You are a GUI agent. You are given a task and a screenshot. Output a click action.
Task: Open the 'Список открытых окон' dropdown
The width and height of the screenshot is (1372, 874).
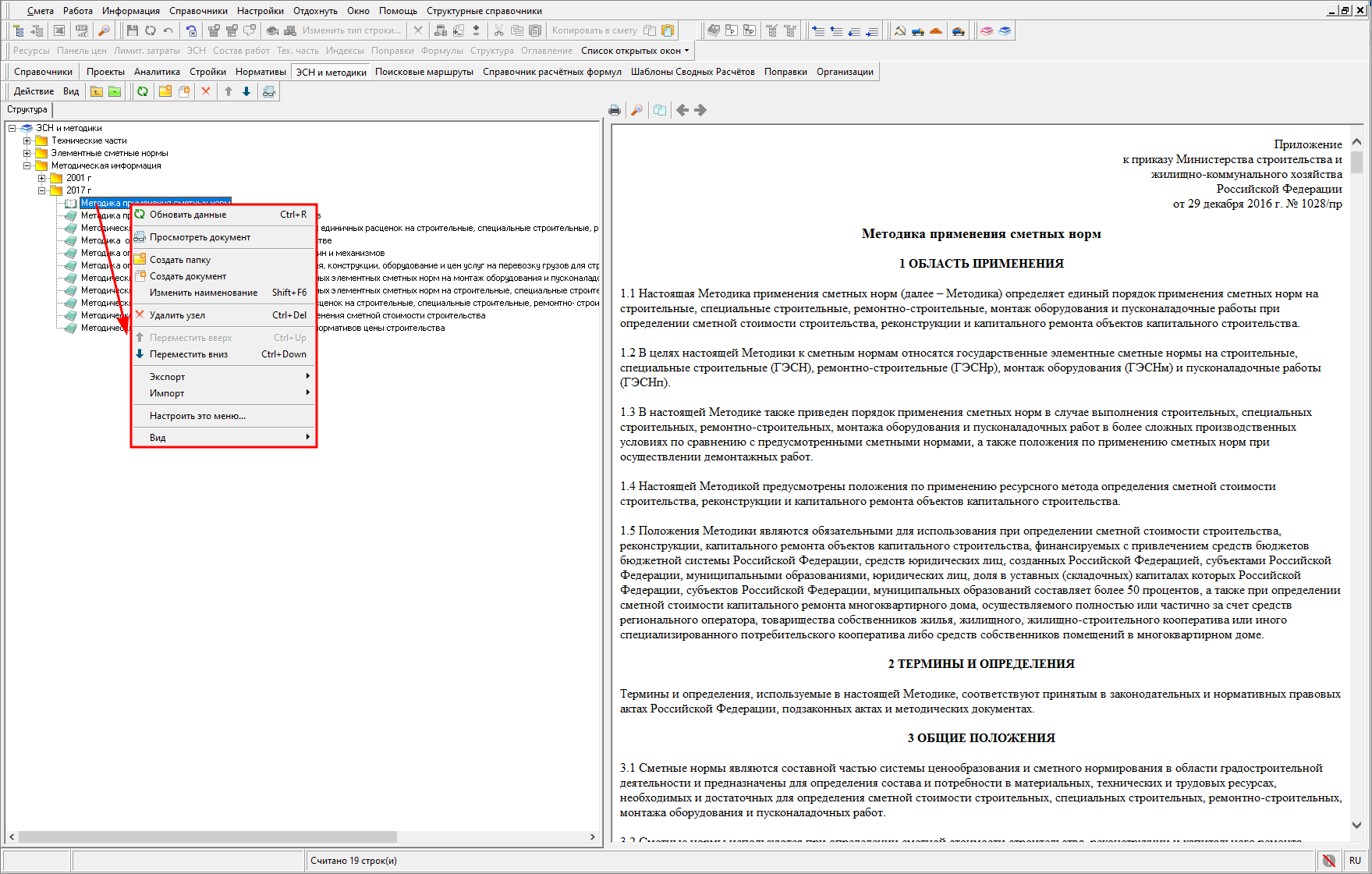635,51
